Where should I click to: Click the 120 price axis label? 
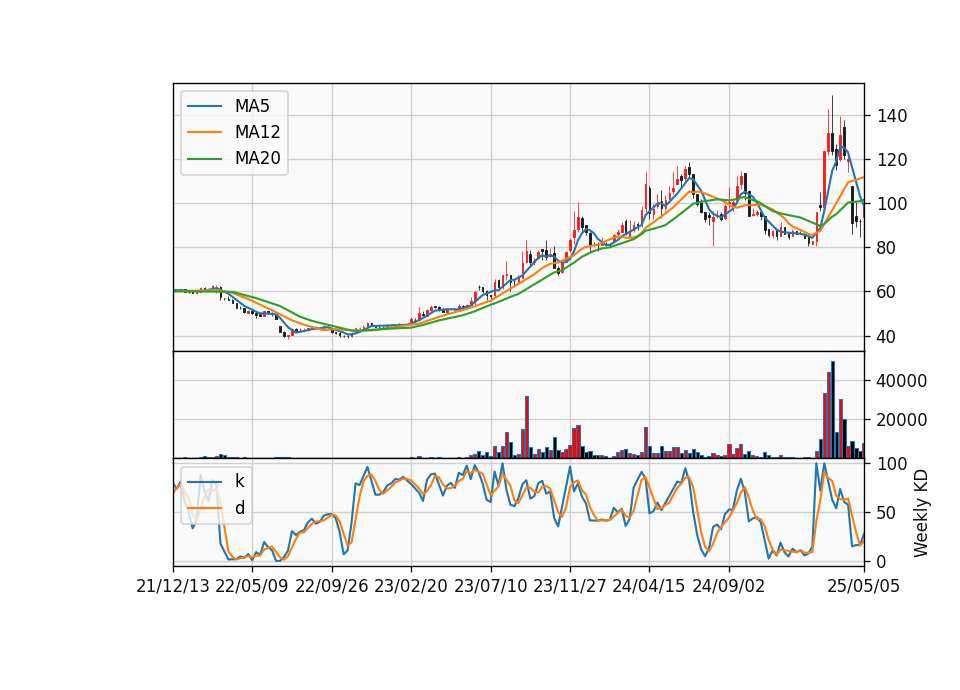(892, 160)
